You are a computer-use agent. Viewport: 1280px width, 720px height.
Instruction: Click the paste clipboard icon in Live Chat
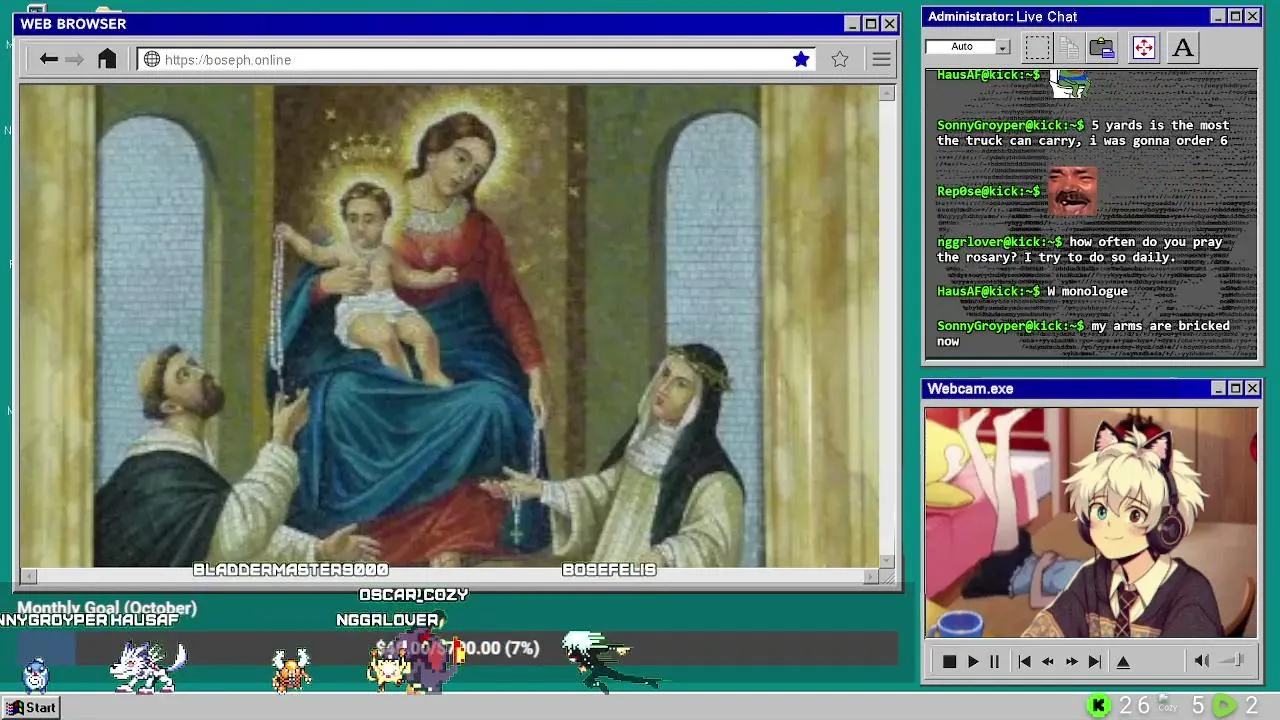tap(1102, 47)
